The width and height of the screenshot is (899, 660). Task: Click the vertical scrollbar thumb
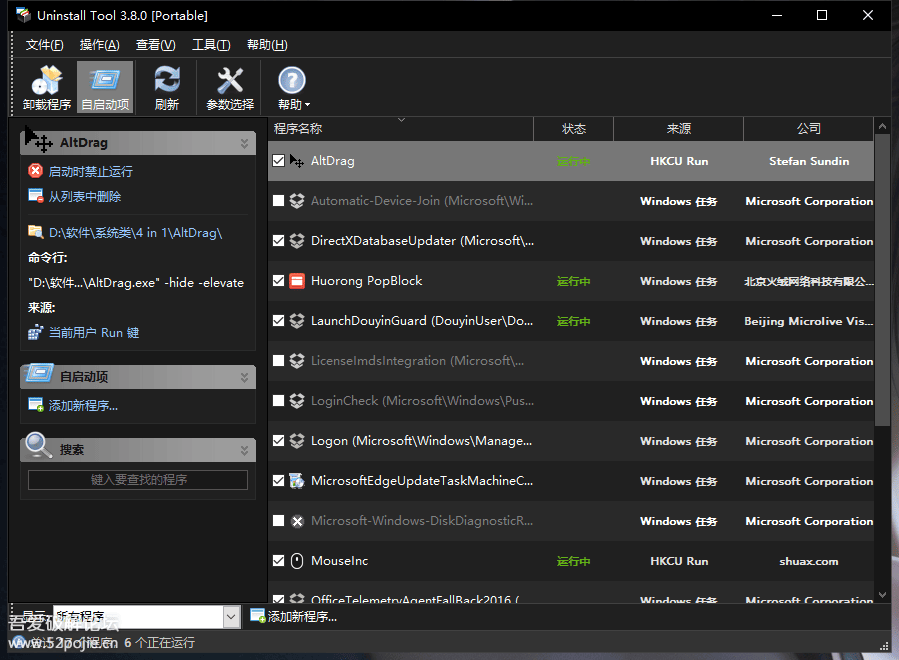882,280
